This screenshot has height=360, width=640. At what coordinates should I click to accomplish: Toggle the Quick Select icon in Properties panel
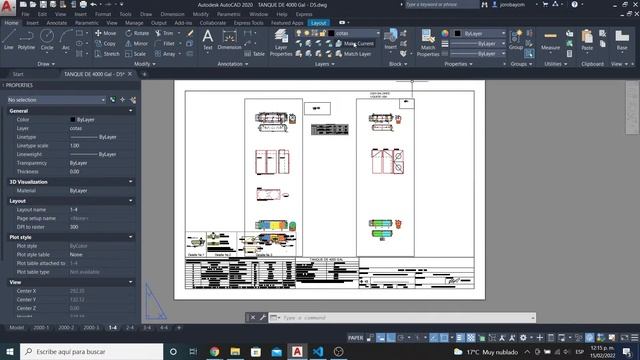click(x=133, y=100)
